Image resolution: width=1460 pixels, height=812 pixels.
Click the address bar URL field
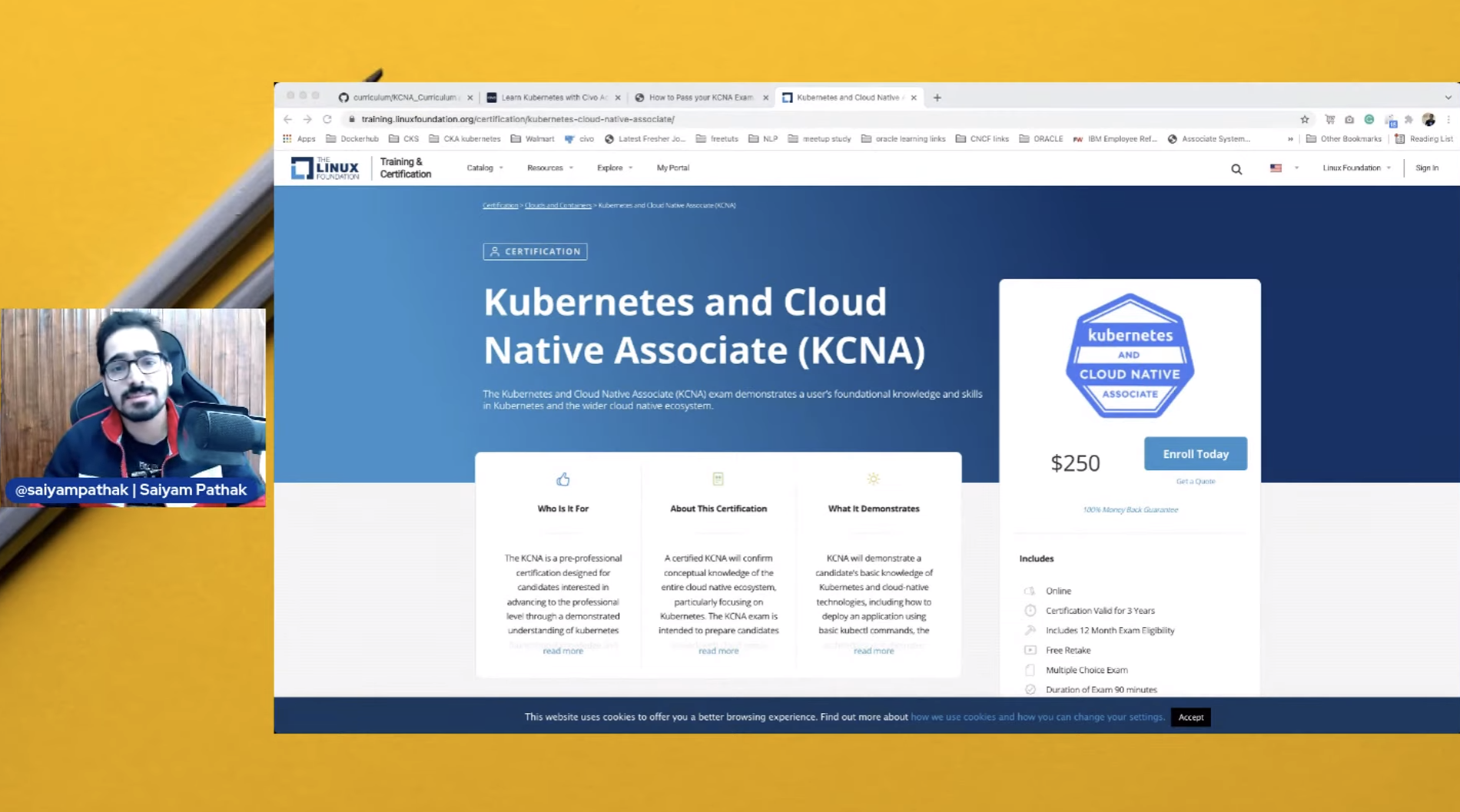822,119
